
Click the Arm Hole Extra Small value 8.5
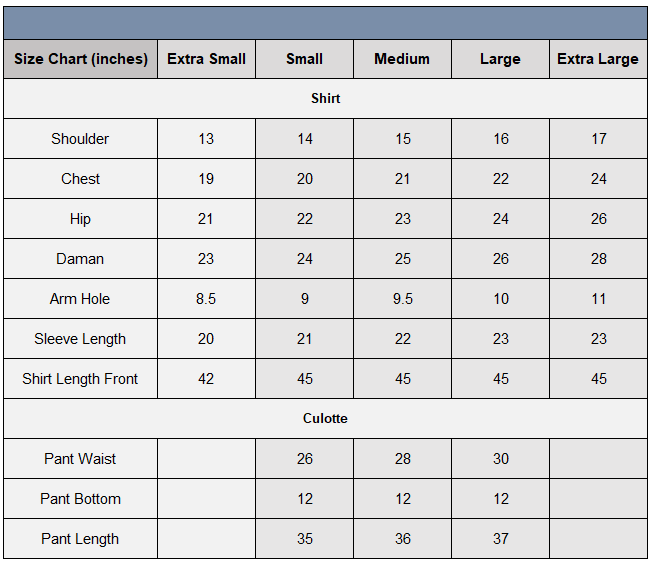[x=206, y=299]
